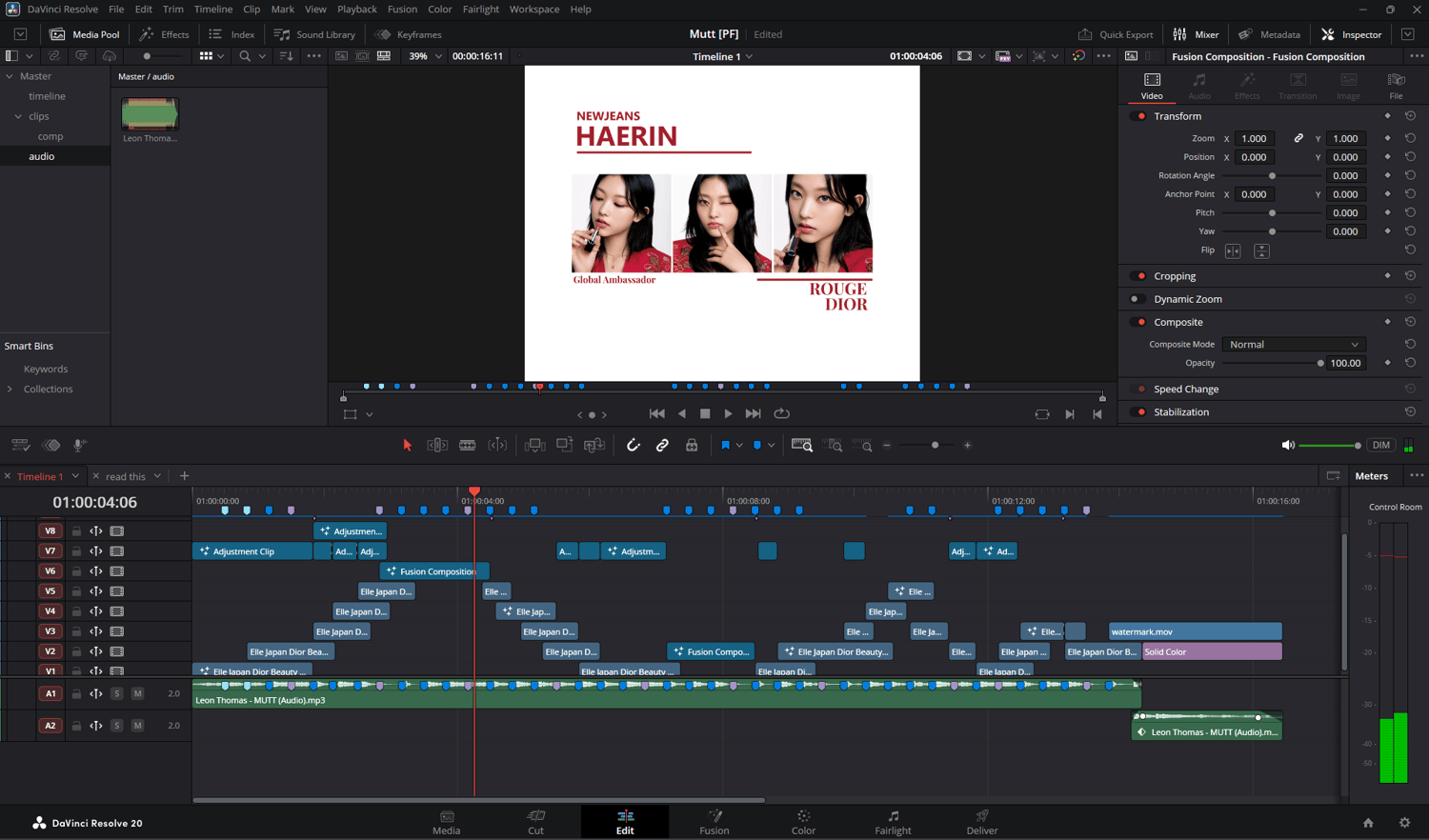This screenshot has height=840, width=1429.
Task: Click the Replace Clip toolbar icon
Action: coord(594,445)
